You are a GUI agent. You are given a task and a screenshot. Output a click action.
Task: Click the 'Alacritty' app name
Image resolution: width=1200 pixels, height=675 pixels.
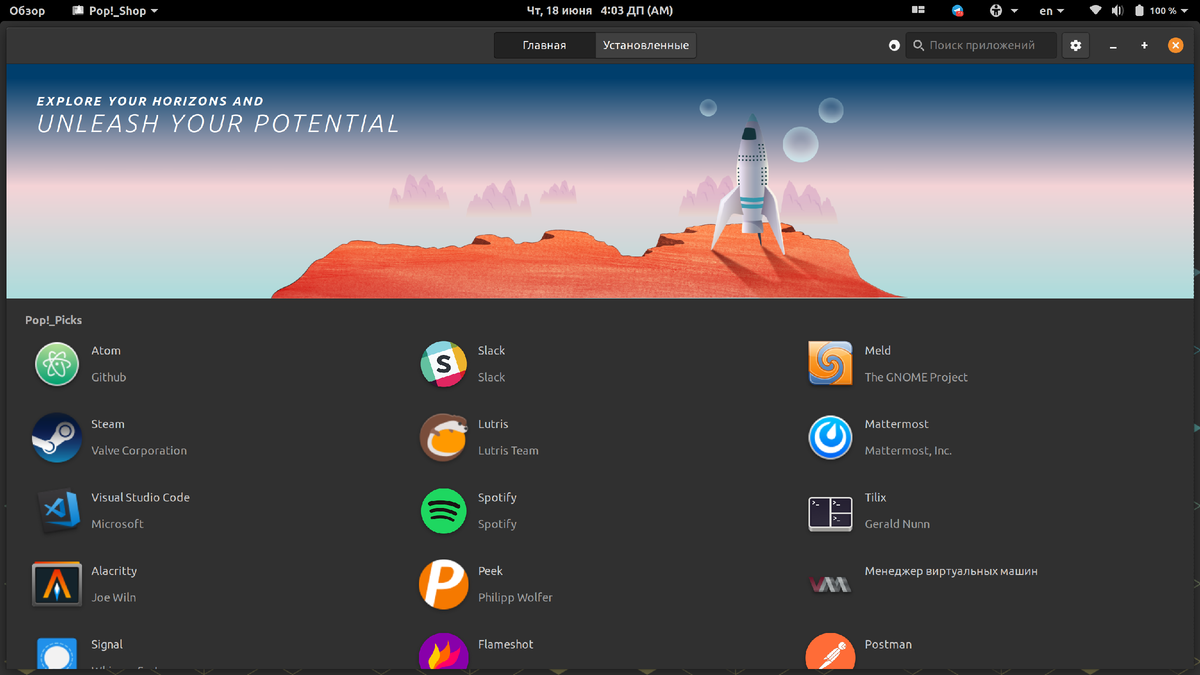(x=114, y=571)
